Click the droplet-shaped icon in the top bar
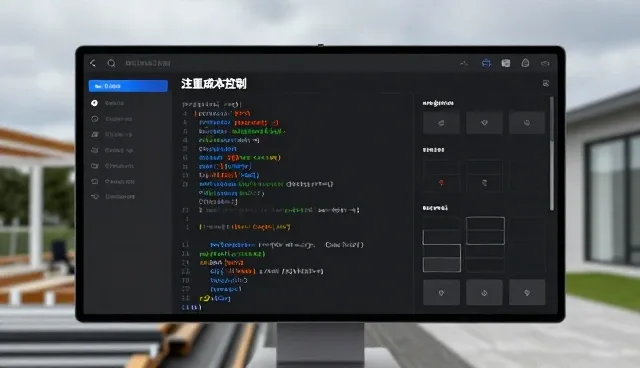 [525, 63]
